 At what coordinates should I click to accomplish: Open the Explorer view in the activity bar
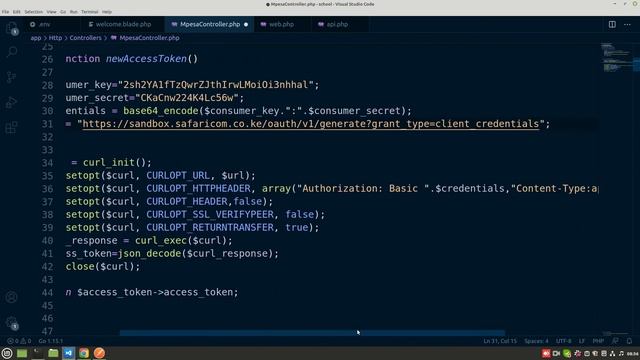pos(12,29)
